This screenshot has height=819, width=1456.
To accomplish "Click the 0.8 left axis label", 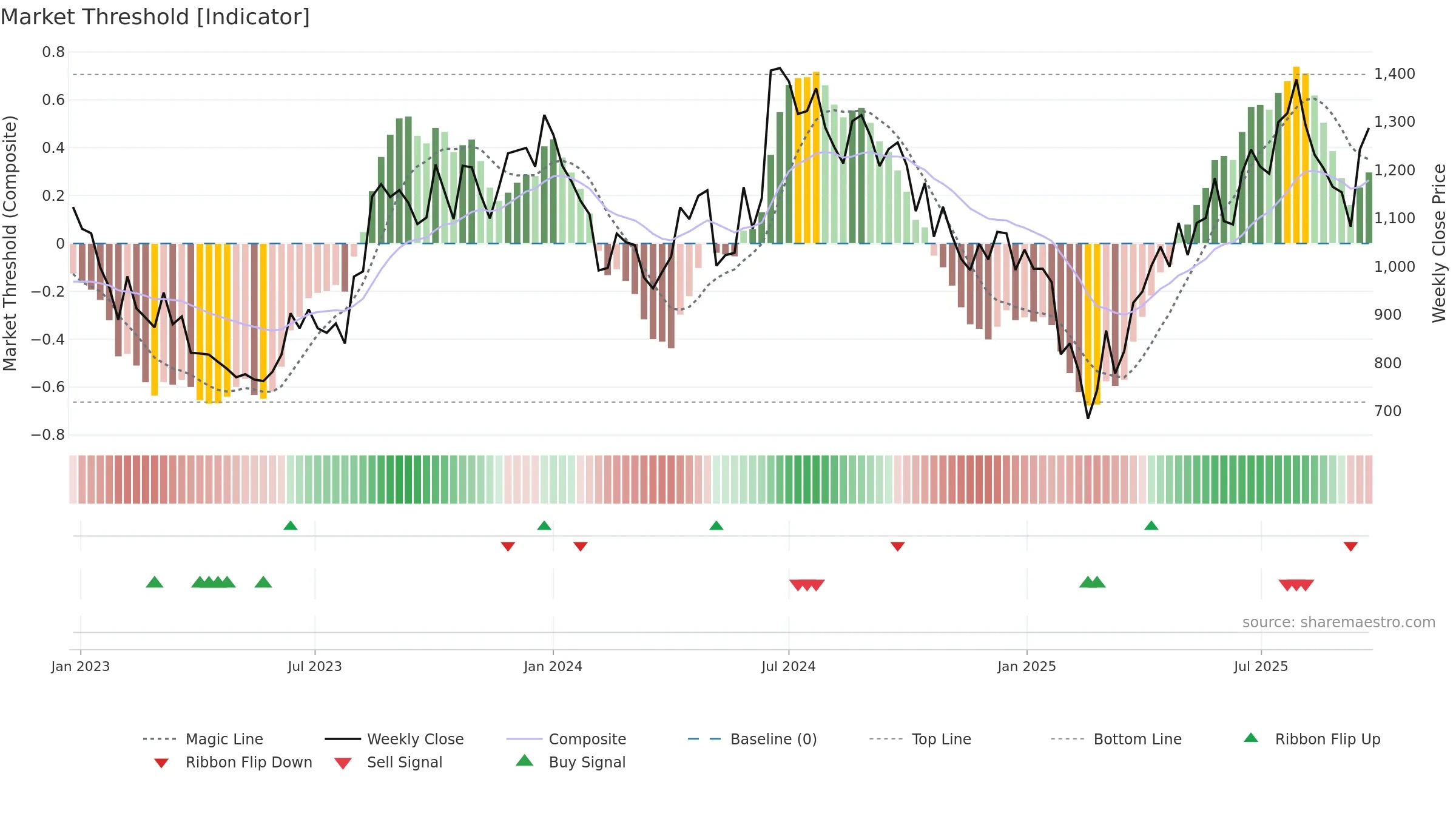I will pos(53,52).
